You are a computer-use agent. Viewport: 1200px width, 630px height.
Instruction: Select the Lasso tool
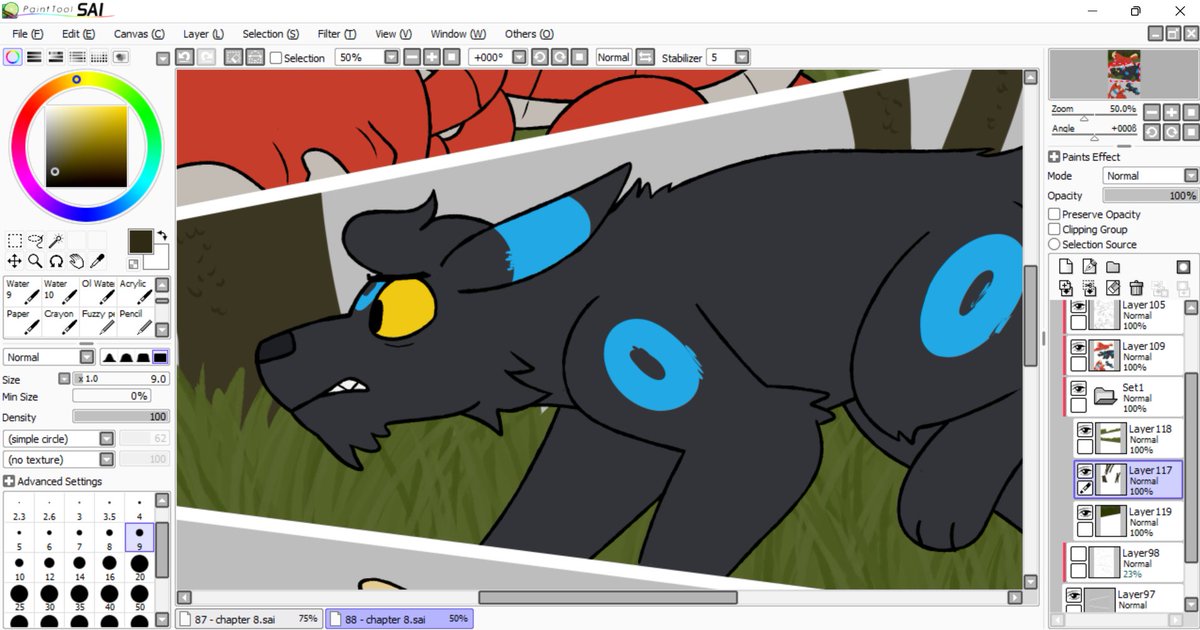pyautogui.click(x=36, y=240)
